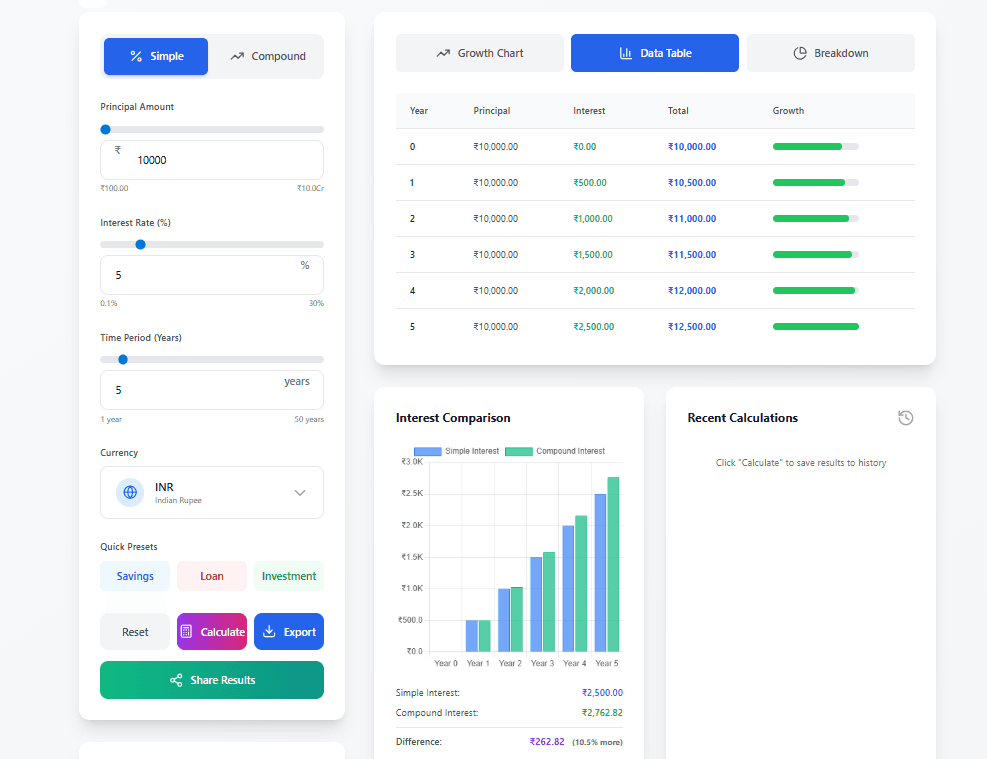Click the Interest Rate slider handle
The height and width of the screenshot is (759, 987).
tap(140, 244)
